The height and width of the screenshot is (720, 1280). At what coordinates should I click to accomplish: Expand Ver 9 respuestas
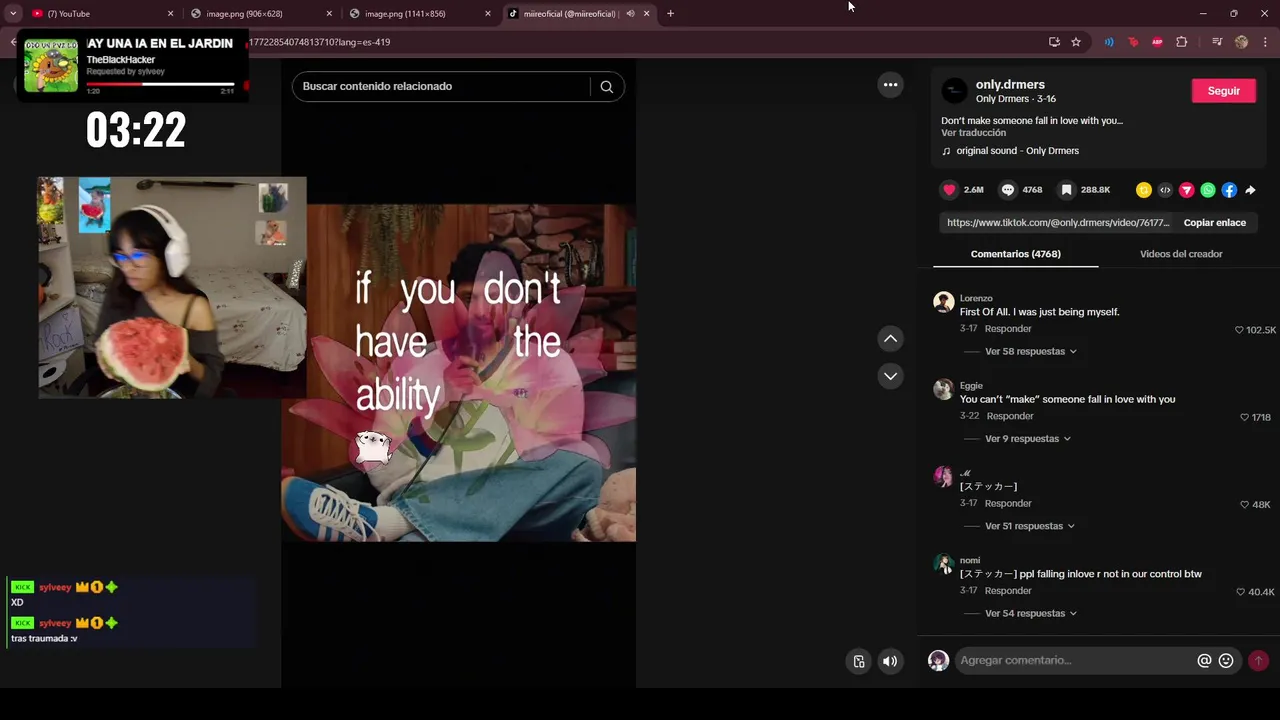pos(1027,439)
